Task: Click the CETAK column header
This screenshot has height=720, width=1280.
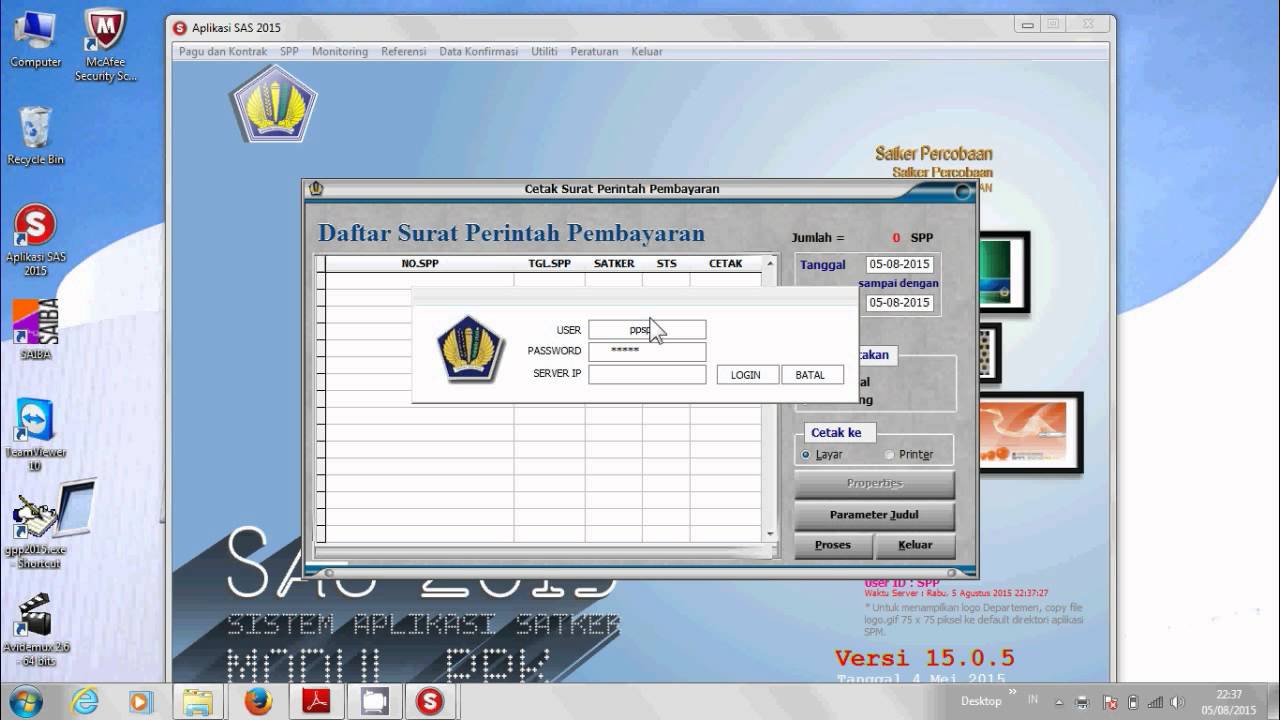Action: 726,264
